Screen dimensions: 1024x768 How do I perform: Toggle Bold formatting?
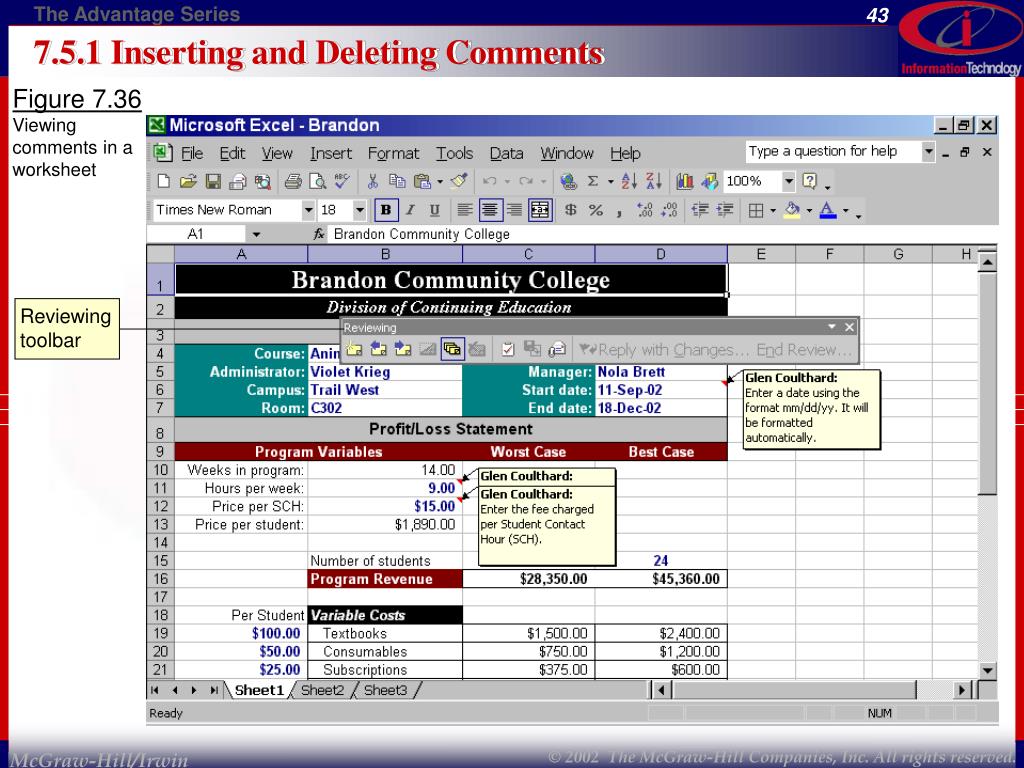[x=386, y=210]
